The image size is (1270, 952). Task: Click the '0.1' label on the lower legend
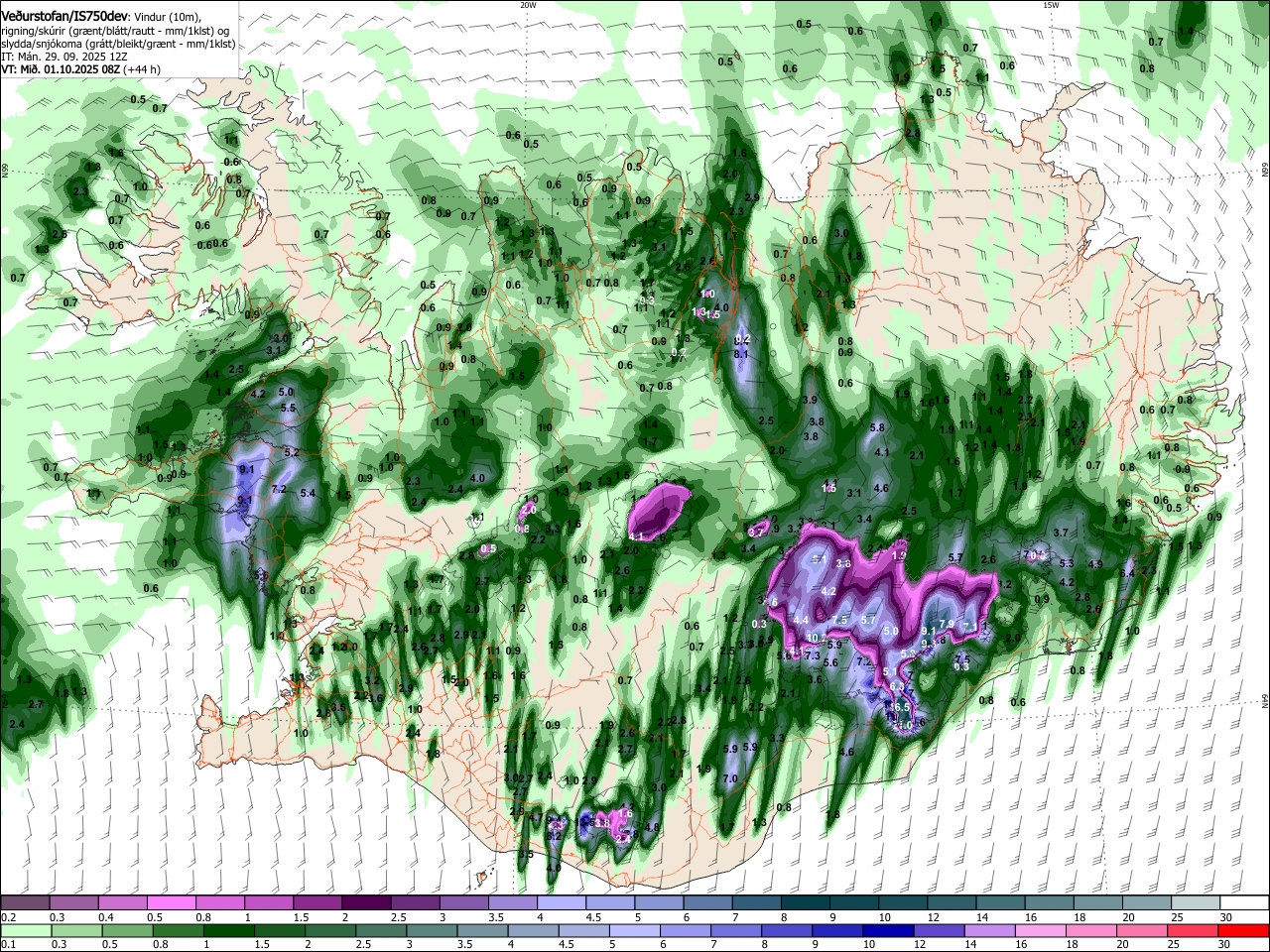point(8,945)
